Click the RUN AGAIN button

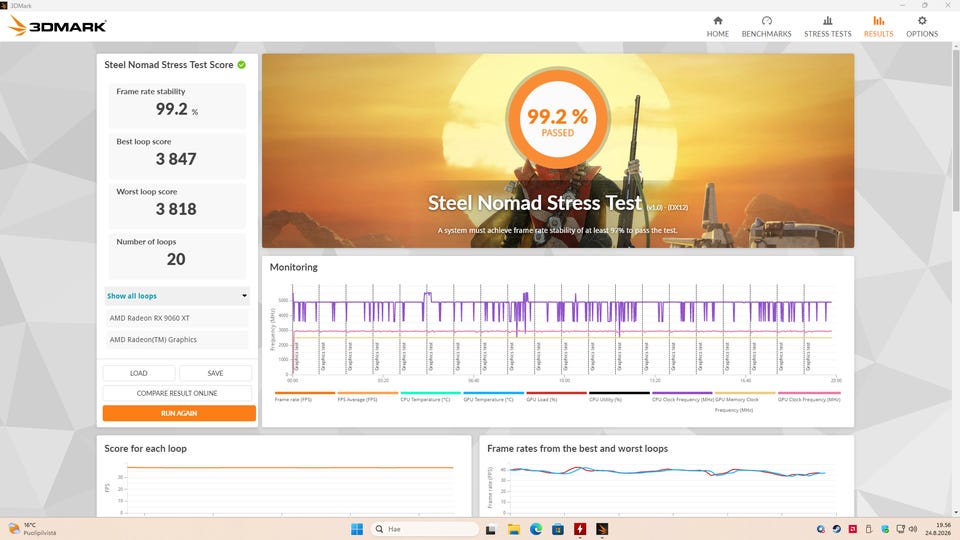179,413
